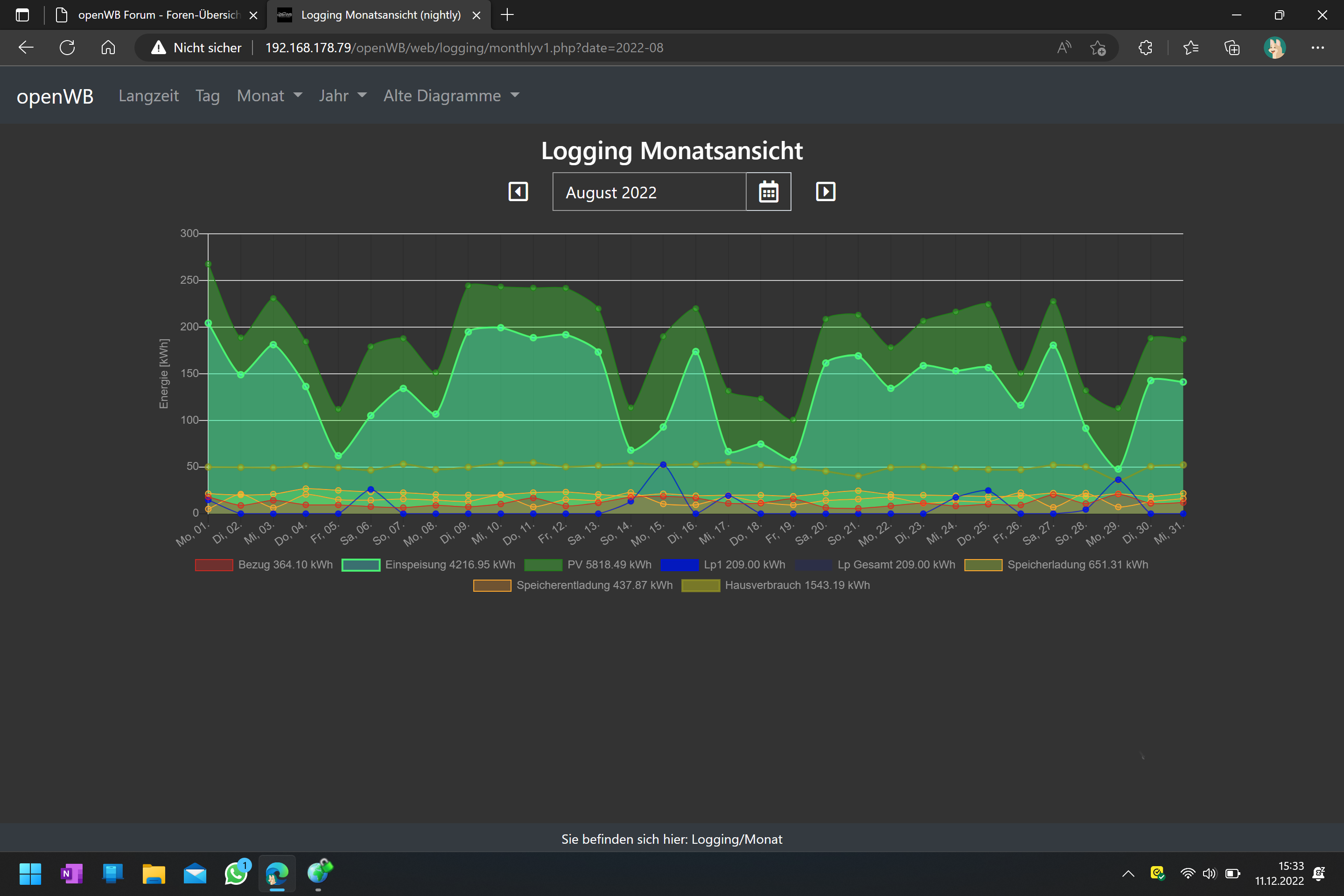Add page to favorites star icon
The image size is (1344, 896).
(1097, 48)
